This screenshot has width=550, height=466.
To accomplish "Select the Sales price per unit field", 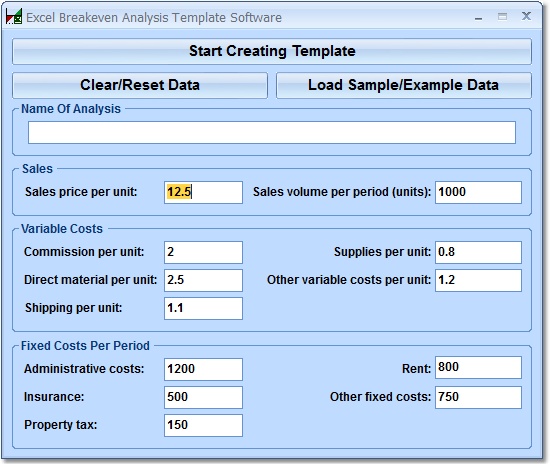I will pos(203,192).
